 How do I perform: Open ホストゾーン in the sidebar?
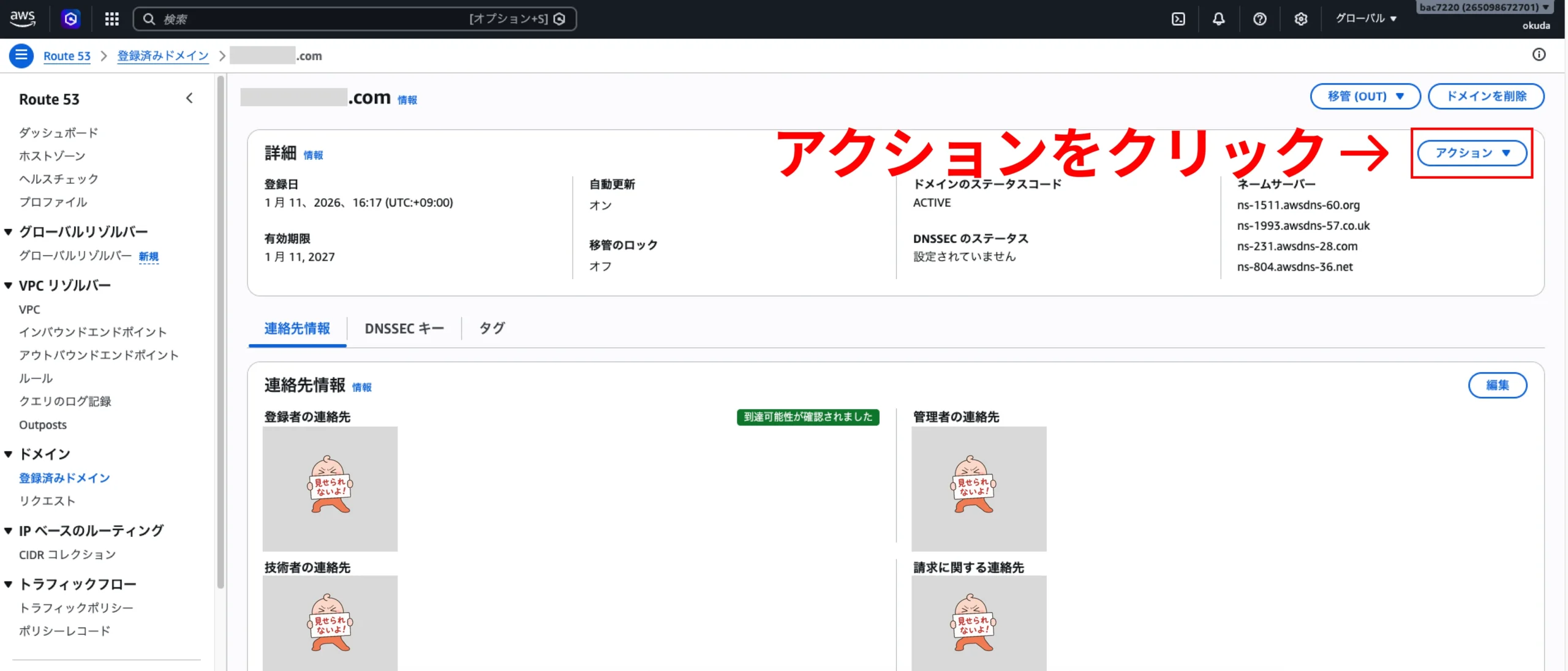52,156
